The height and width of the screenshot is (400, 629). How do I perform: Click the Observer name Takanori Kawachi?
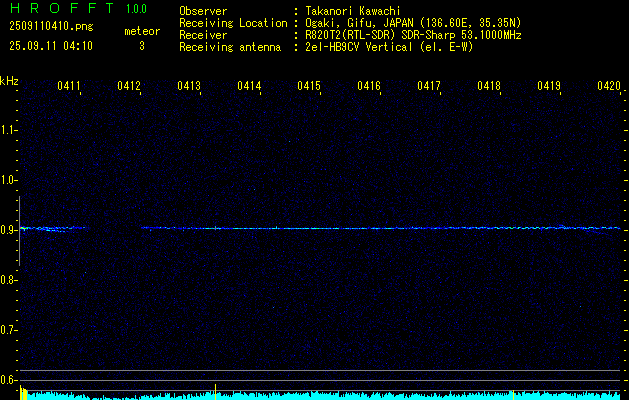coord(353,11)
